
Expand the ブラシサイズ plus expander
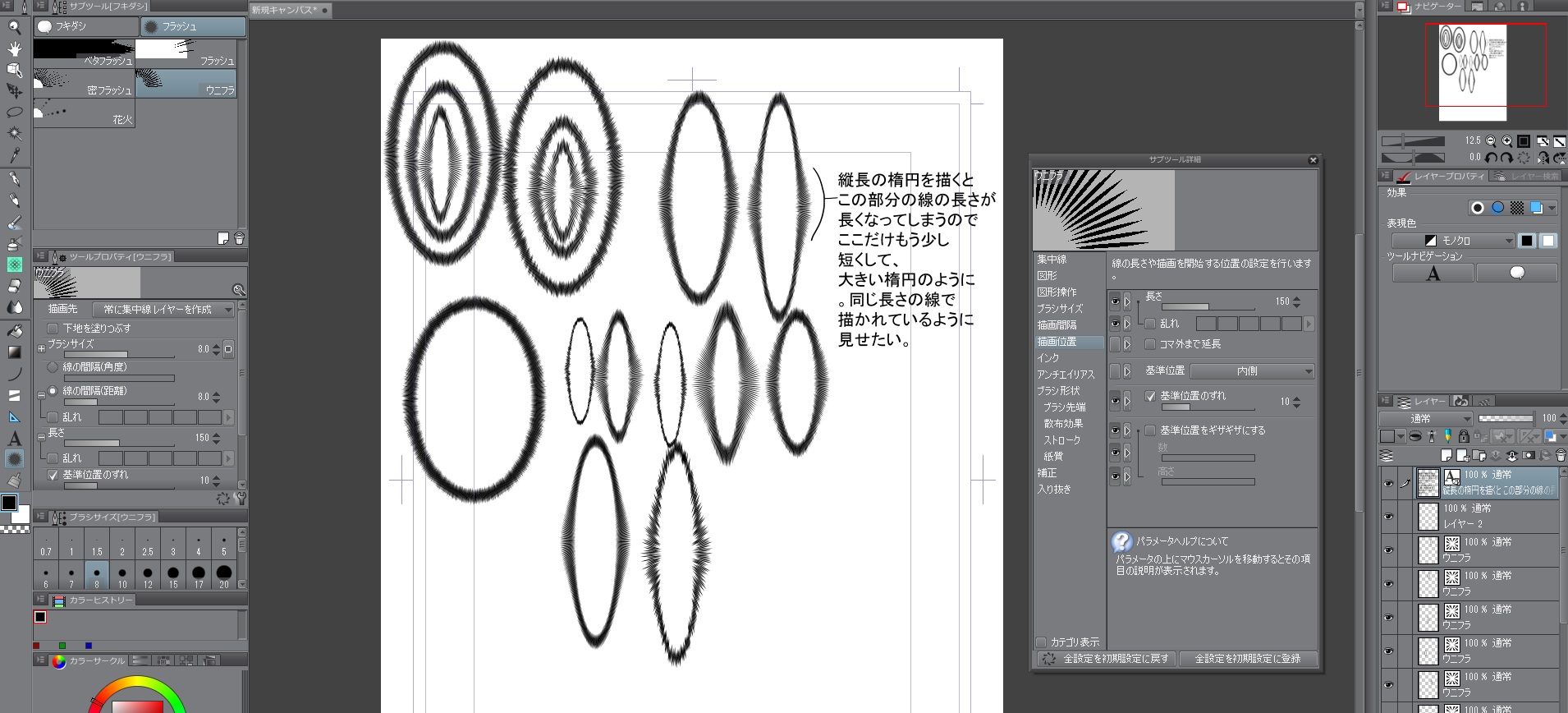(41, 349)
